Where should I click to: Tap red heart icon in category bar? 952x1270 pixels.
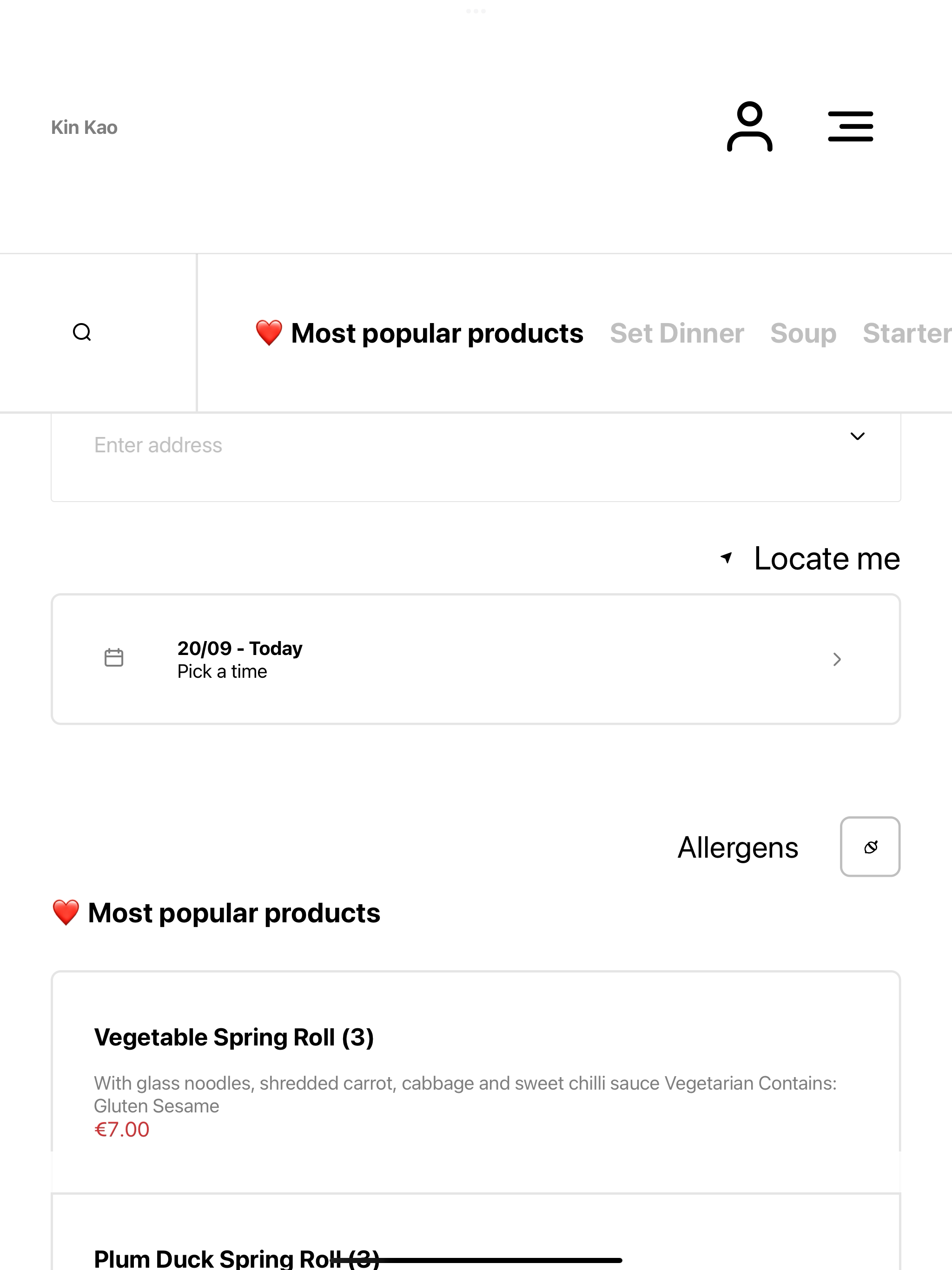(x=269, y=333)
